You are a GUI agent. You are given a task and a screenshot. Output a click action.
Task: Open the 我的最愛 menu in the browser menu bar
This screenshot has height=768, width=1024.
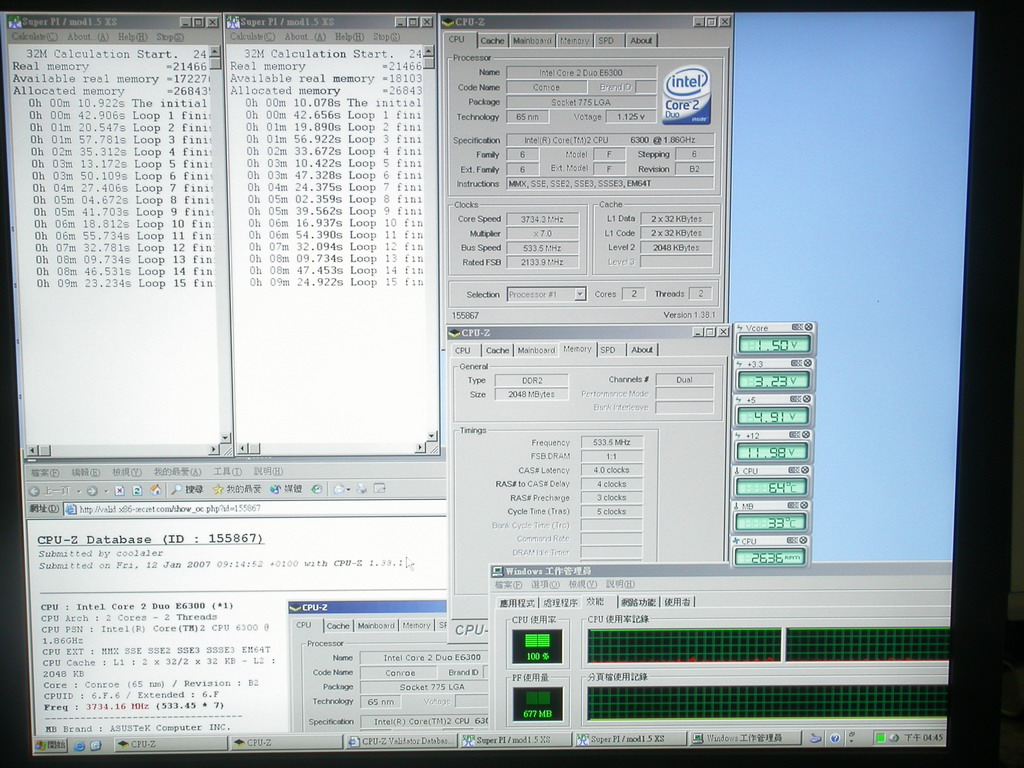(x=177, y=472)
